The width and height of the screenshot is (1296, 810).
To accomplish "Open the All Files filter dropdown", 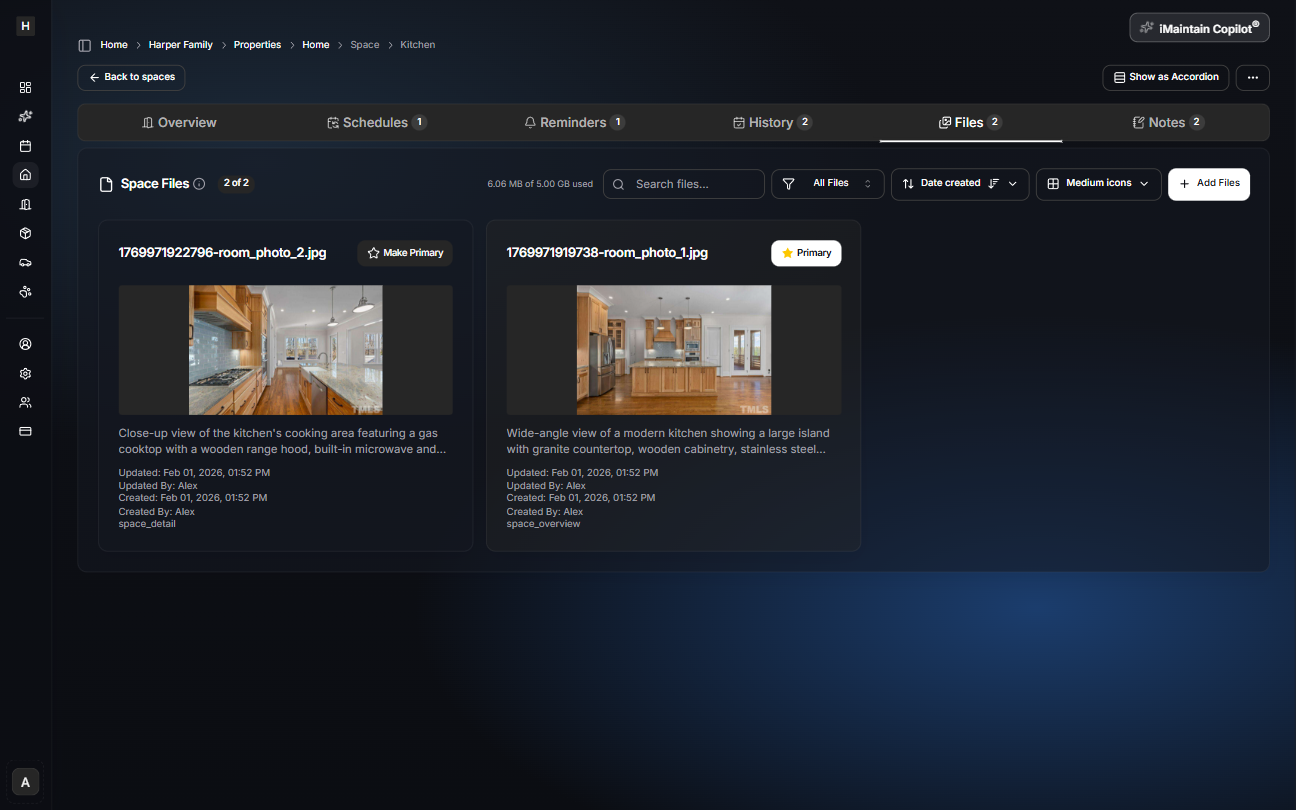I will pyautogui.click(x=827, y=184).
